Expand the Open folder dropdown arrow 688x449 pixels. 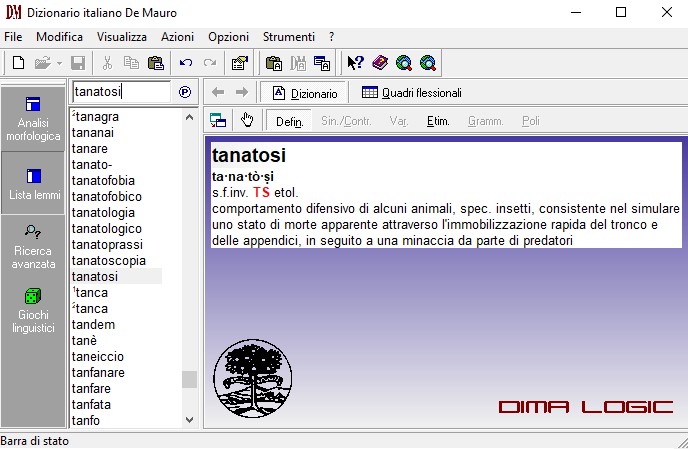pos(59,64)
